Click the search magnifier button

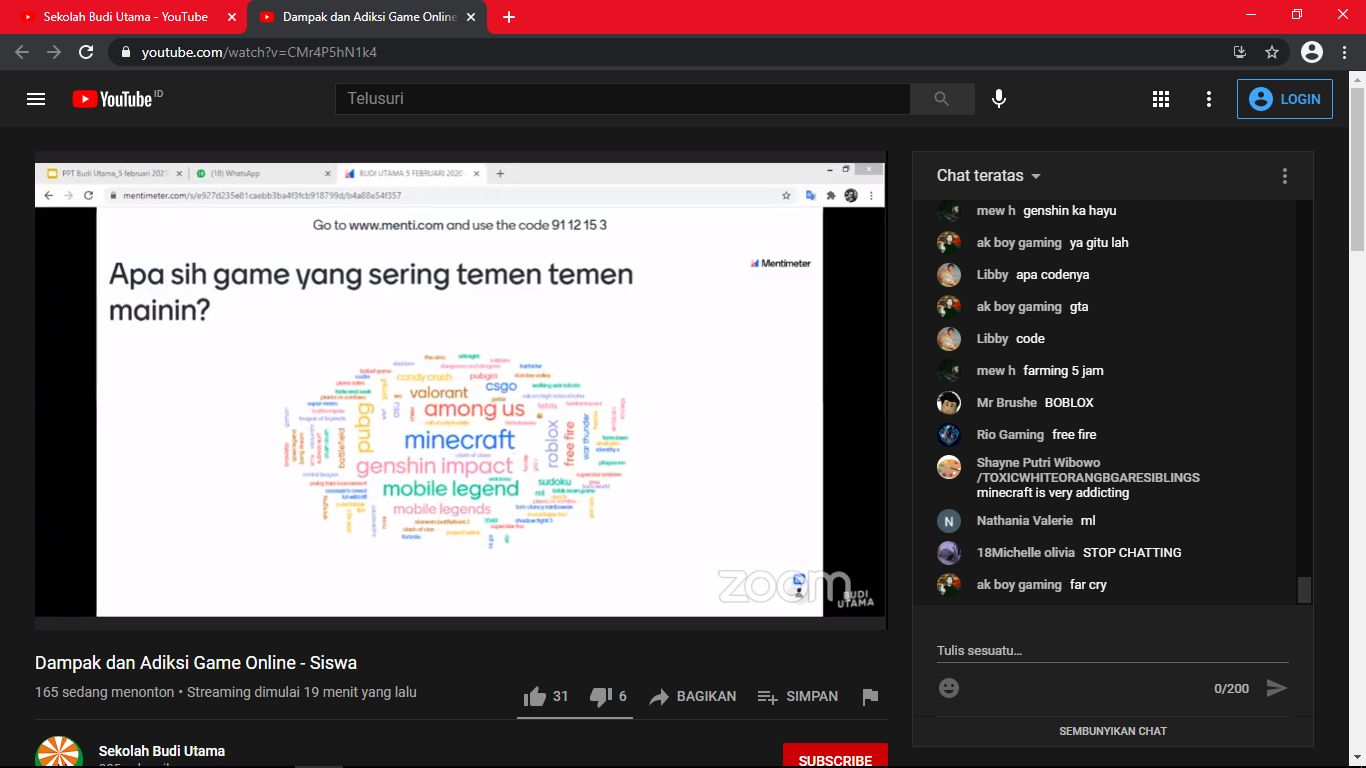tap(941, 99)
